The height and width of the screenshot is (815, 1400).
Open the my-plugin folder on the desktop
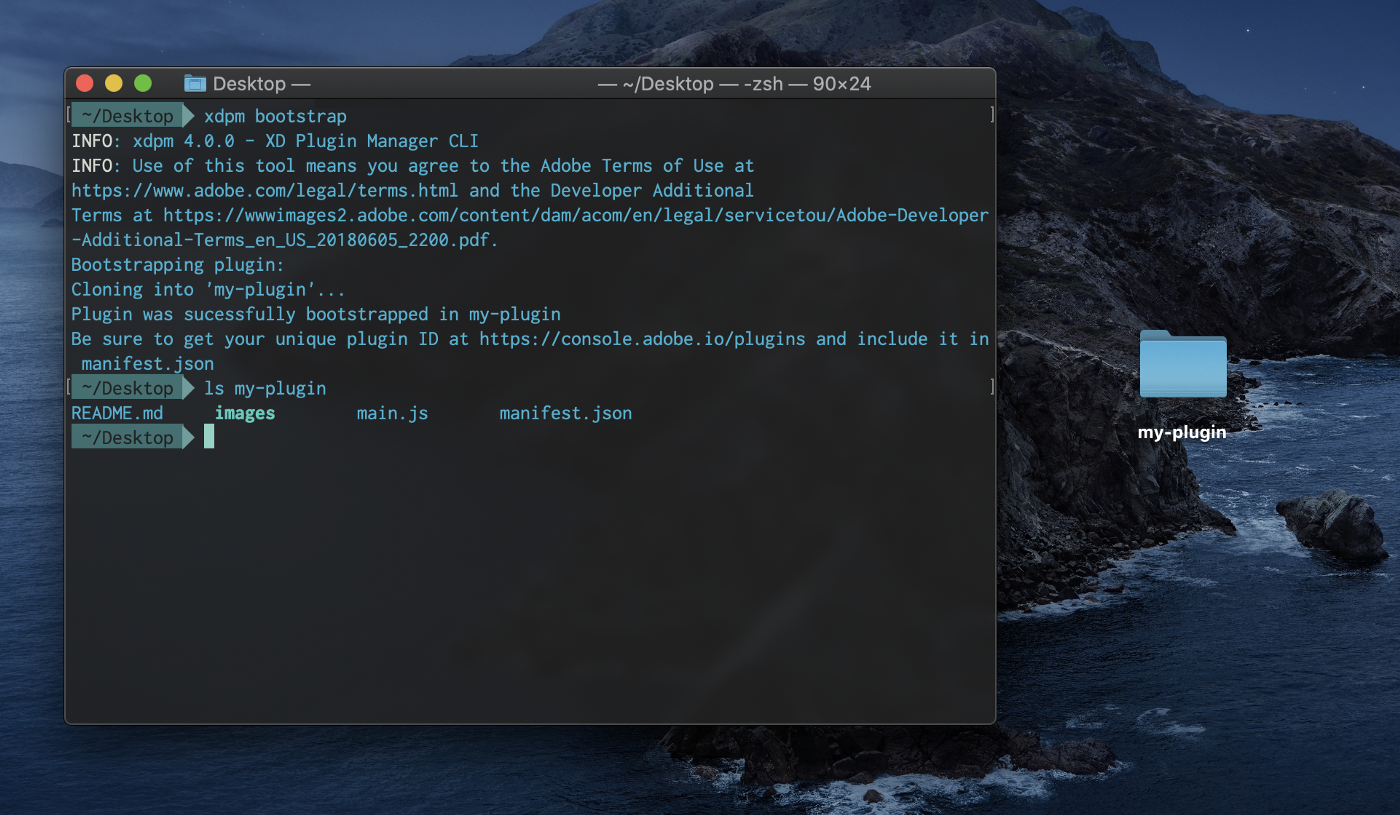(1182, 365)
